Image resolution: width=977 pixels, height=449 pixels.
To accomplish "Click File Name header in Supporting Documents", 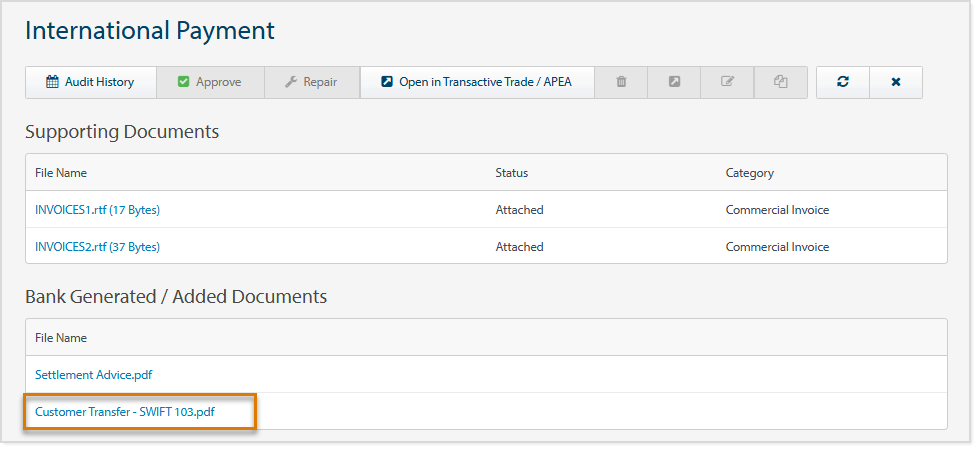I will [x=61, y=173].
